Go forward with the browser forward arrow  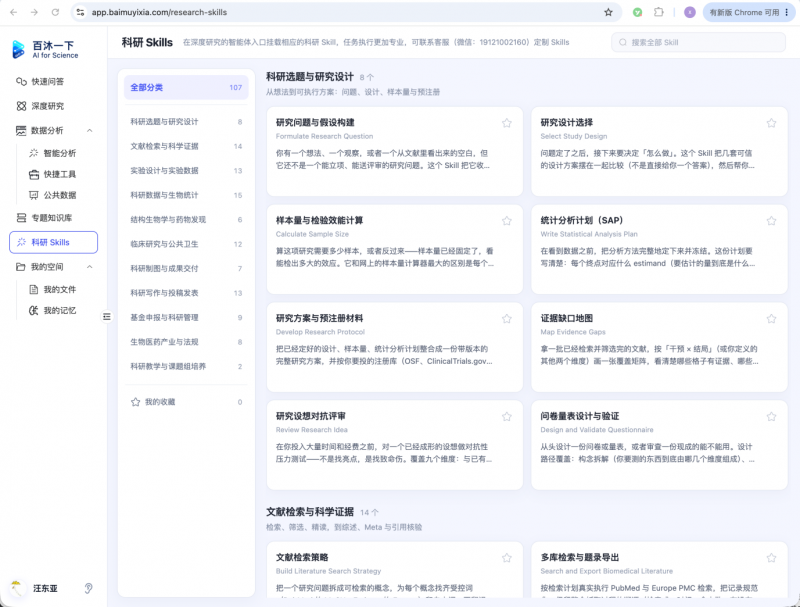click(x=34, y=12)
